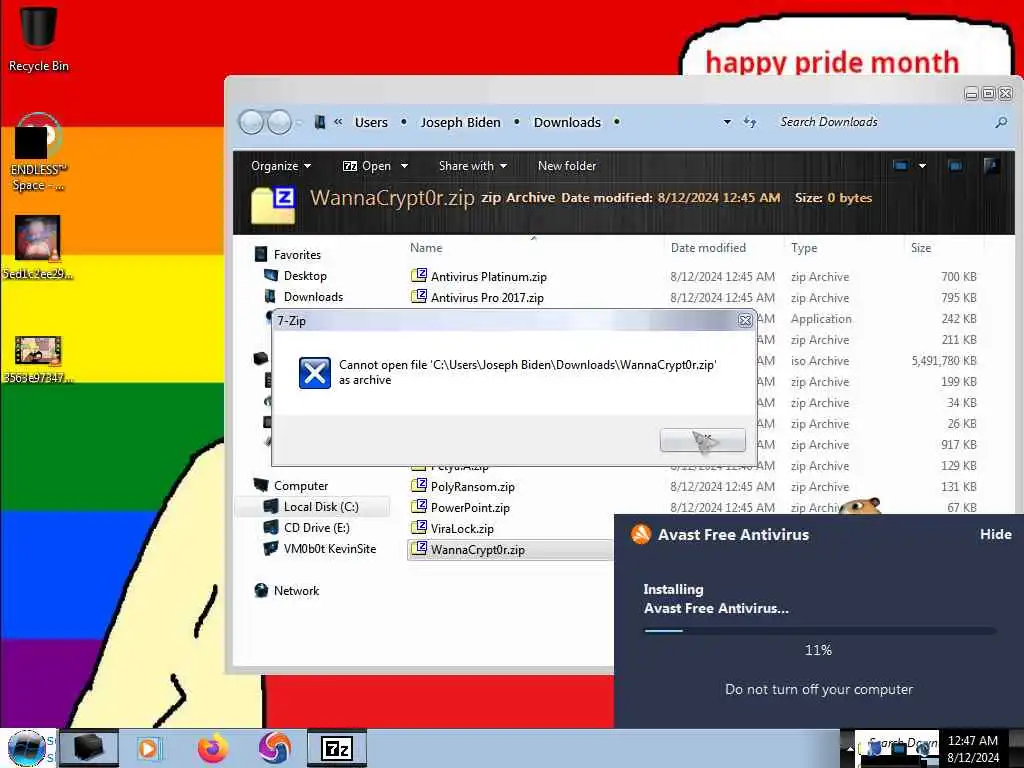Viewport: 1024px width, 768px height.
Task: Open Windows Media Player from taskbar
Action: 150,748
